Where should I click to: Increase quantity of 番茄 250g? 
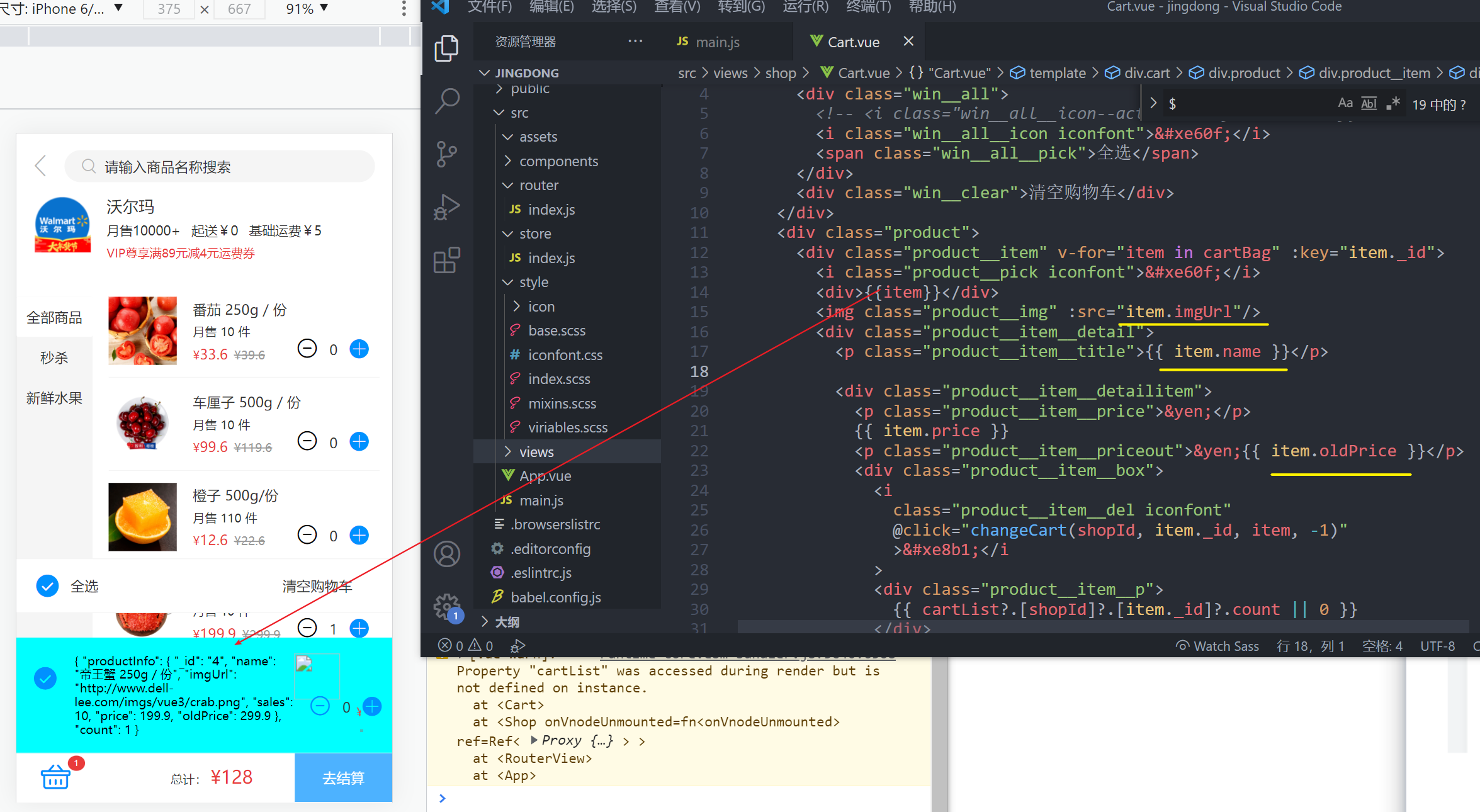(359, 349)
